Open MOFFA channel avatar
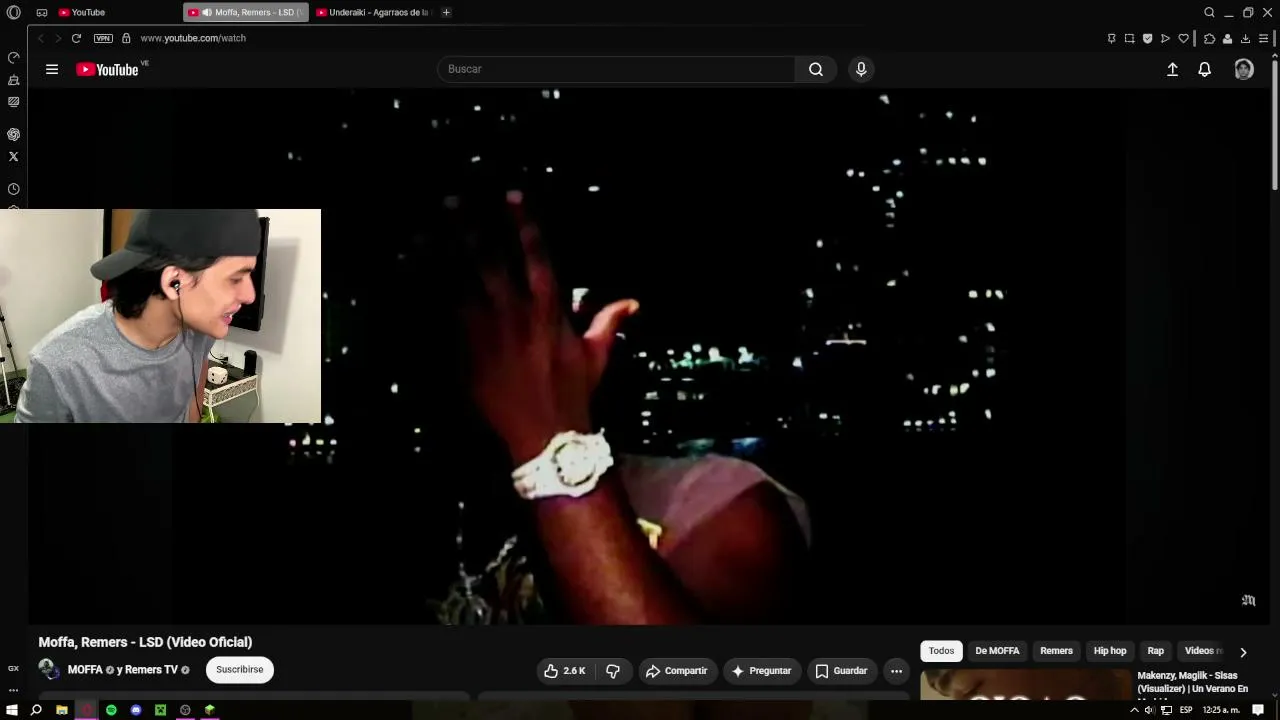Screen dimensions: 1280x720 click(x=49, y=669)
